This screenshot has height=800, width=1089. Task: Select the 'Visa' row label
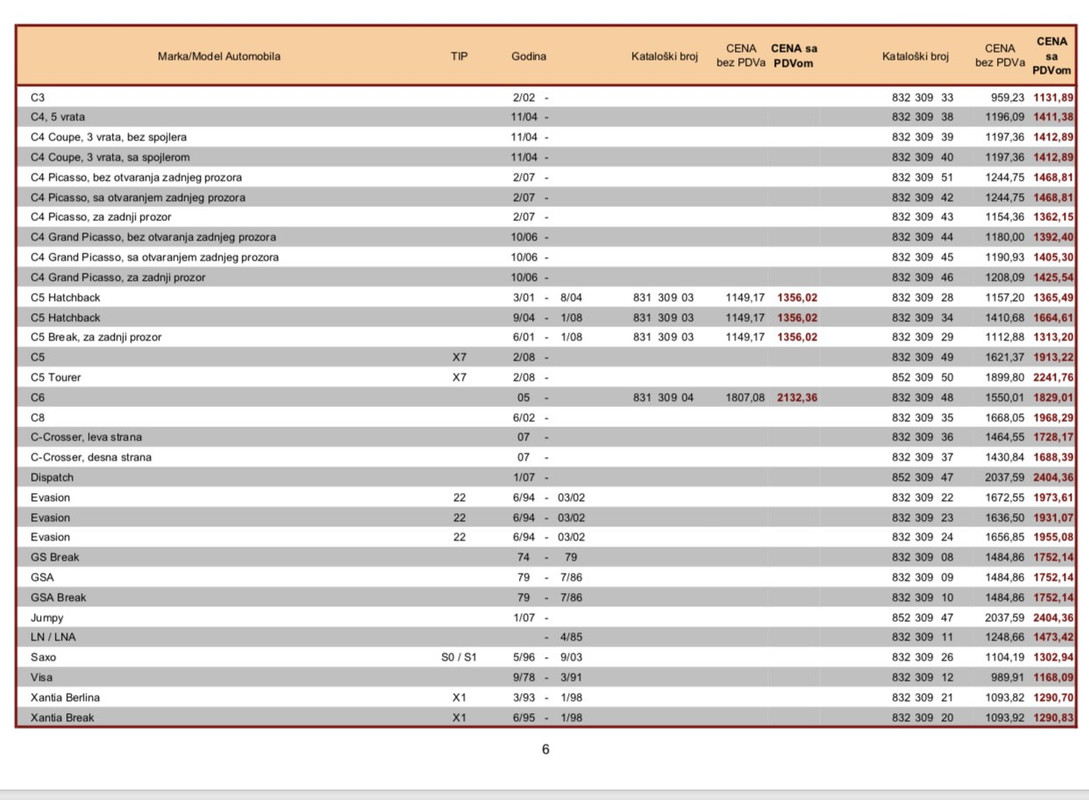point(41,677)
